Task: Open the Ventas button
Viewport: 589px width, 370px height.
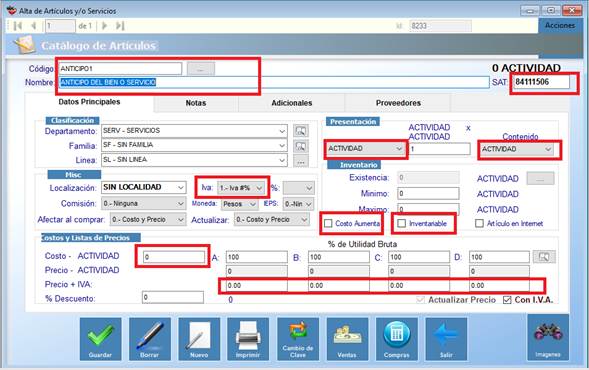Action: [x=347, y=339]
